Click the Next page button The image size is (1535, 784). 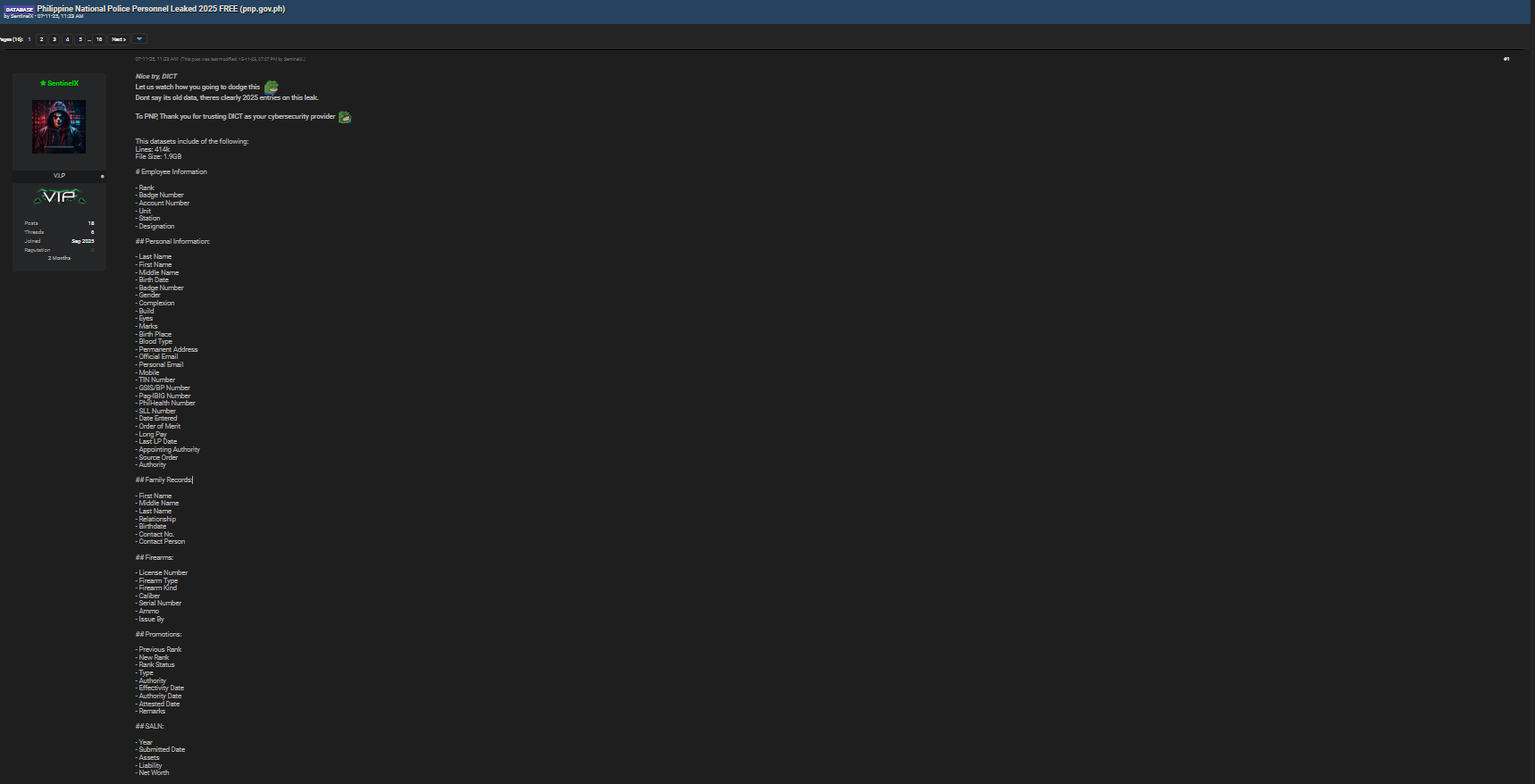click(119, 39)
